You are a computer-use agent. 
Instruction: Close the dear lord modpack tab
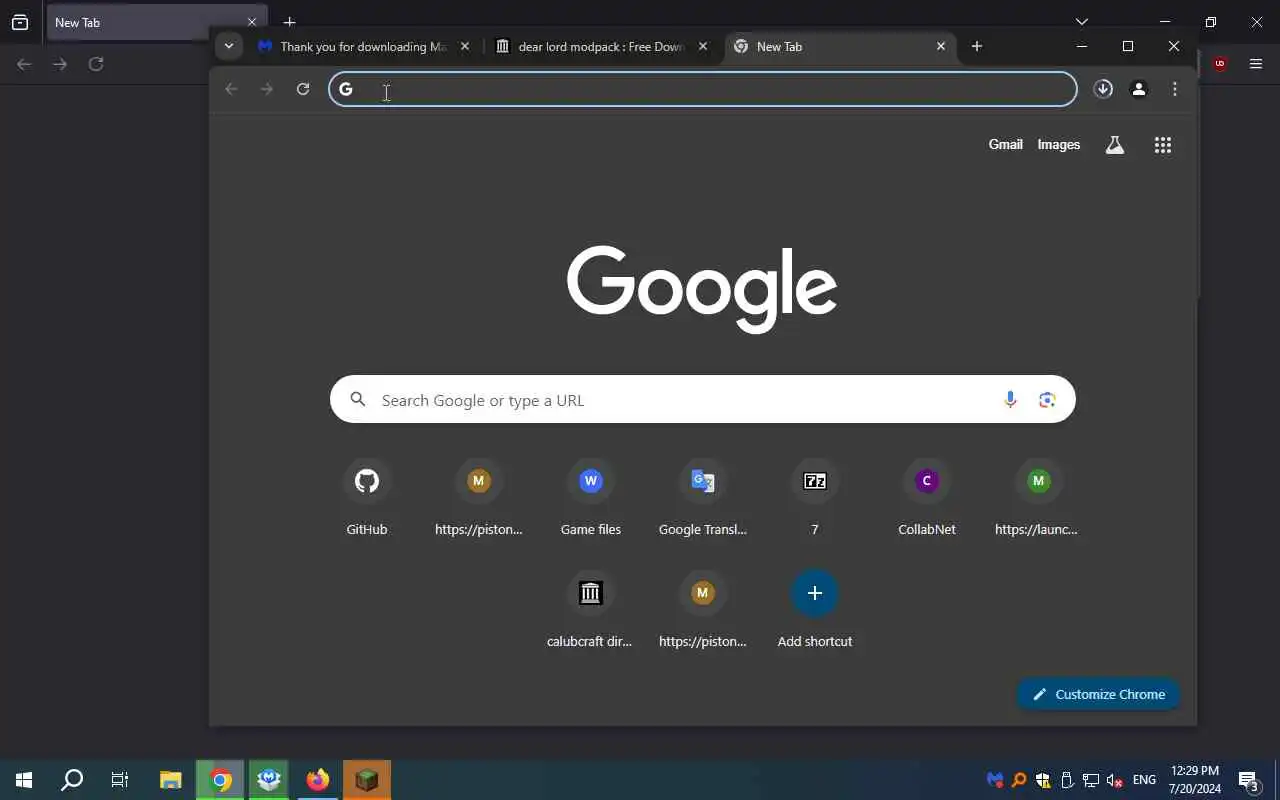[703, 46]
